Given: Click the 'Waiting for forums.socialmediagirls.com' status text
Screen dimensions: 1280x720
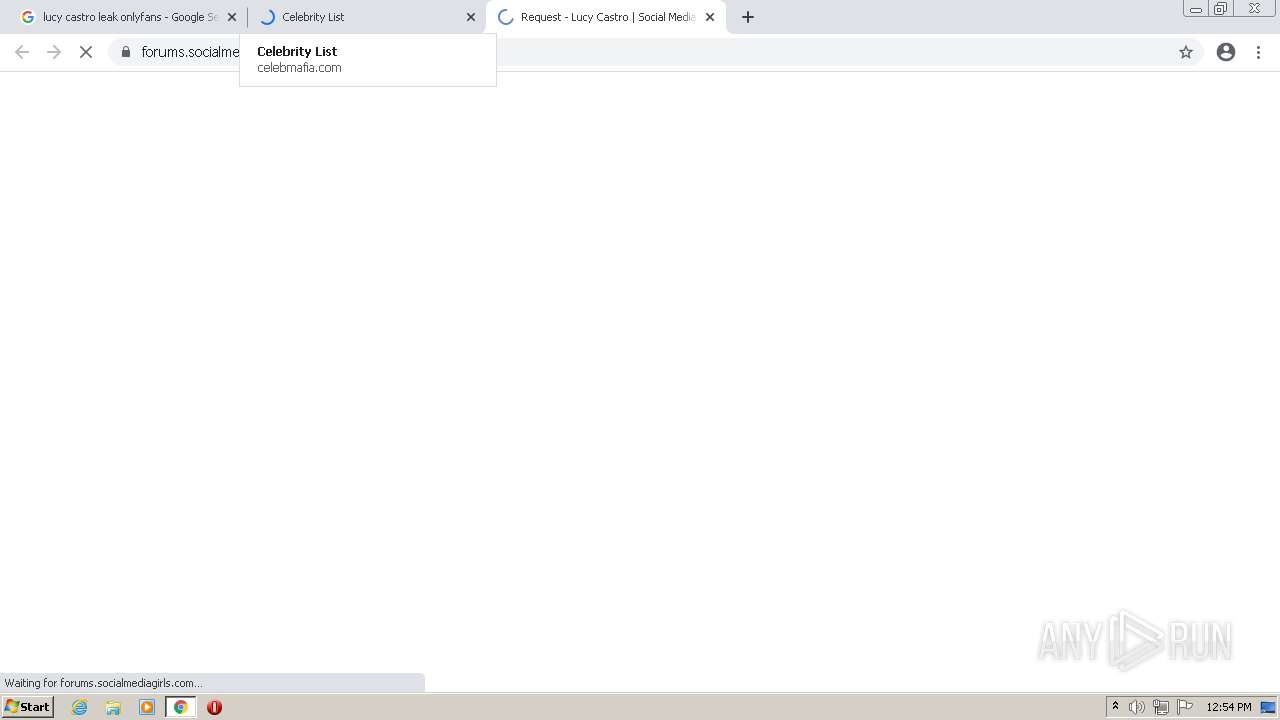Looking at the screenshot, I should coord(104,683).
